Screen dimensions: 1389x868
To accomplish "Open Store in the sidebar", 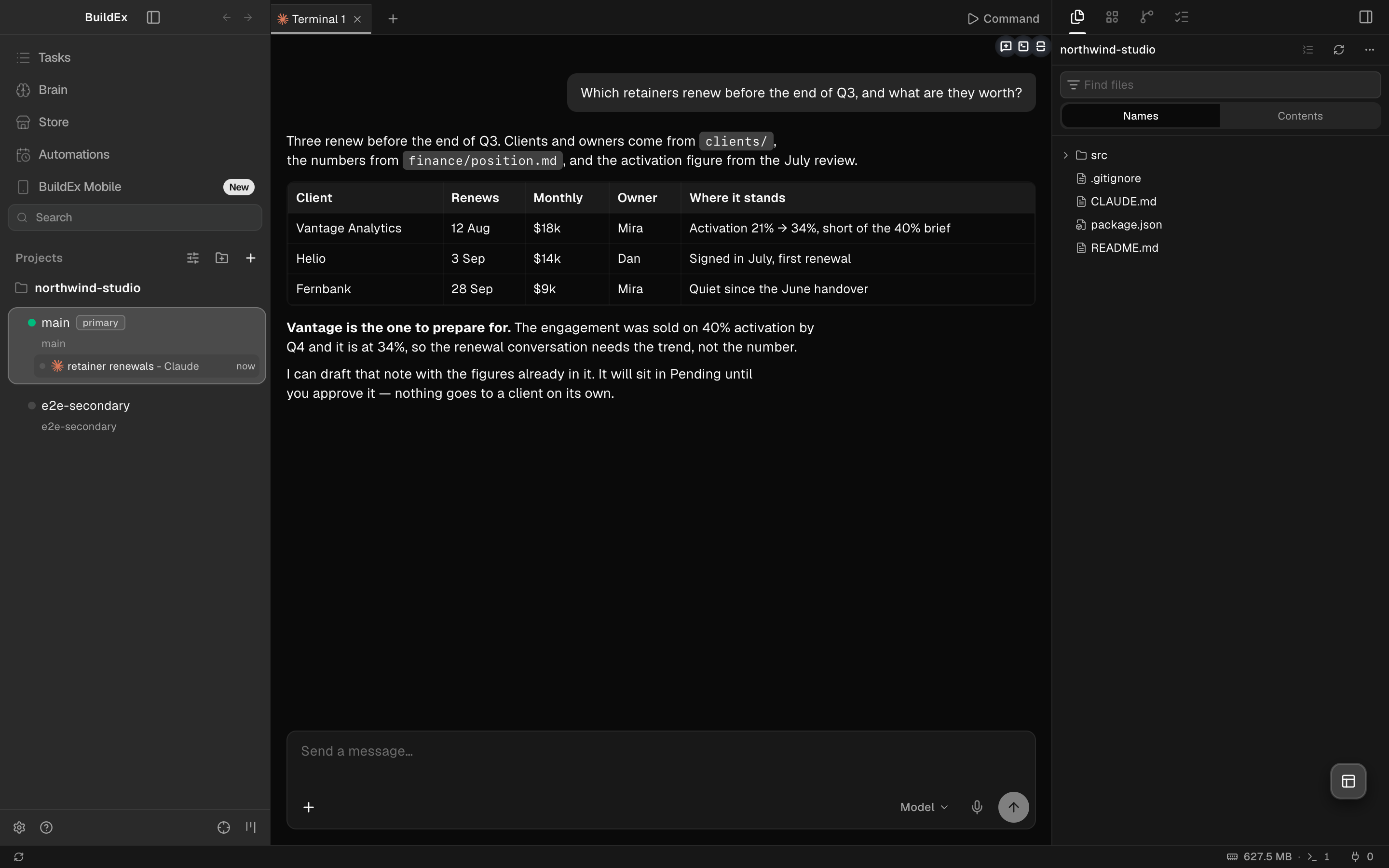I will [x=135, y=122].
